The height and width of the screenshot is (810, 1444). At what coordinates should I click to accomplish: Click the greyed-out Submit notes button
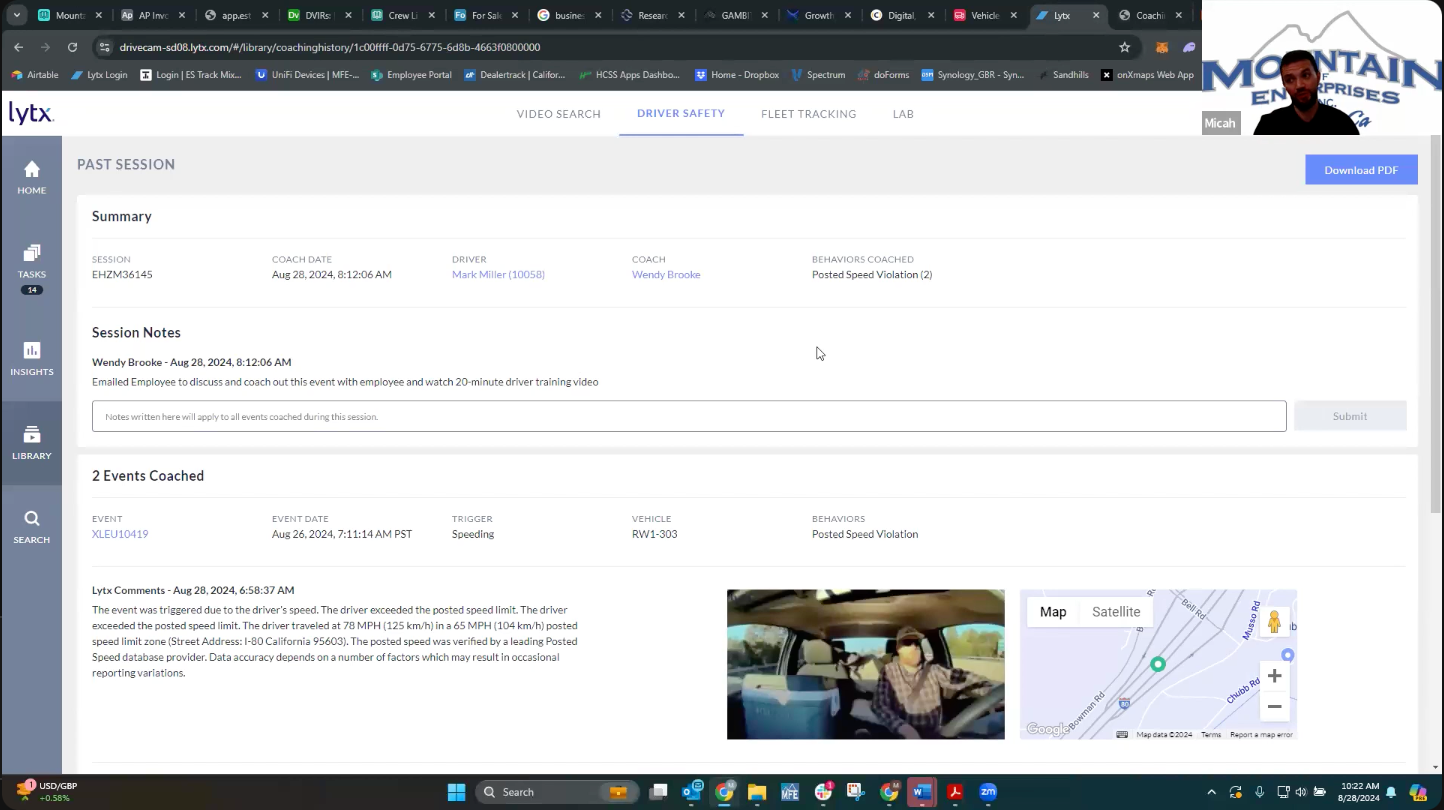(1350, 416)
